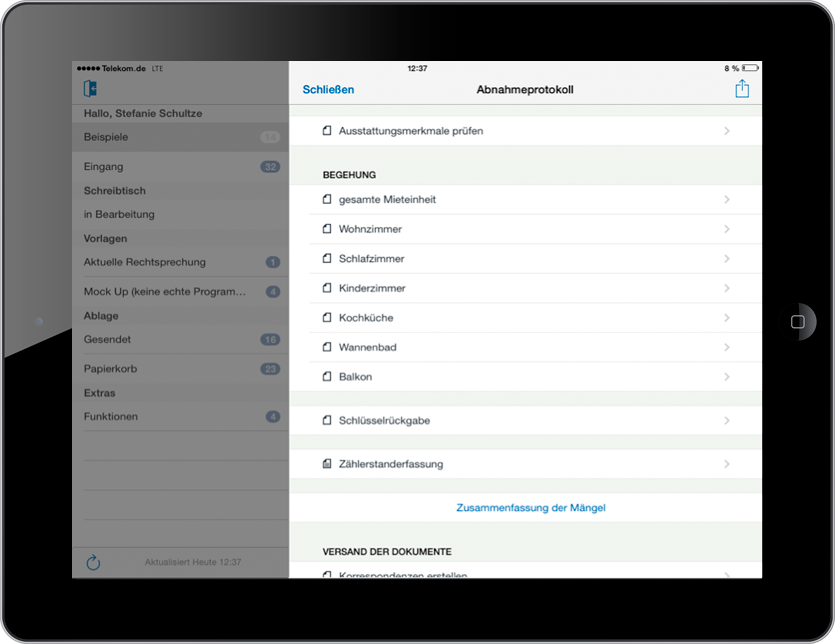Open chevron on Wohnzimmer row
The width and height of the screenshot is (835, 644).
[727, 229]
